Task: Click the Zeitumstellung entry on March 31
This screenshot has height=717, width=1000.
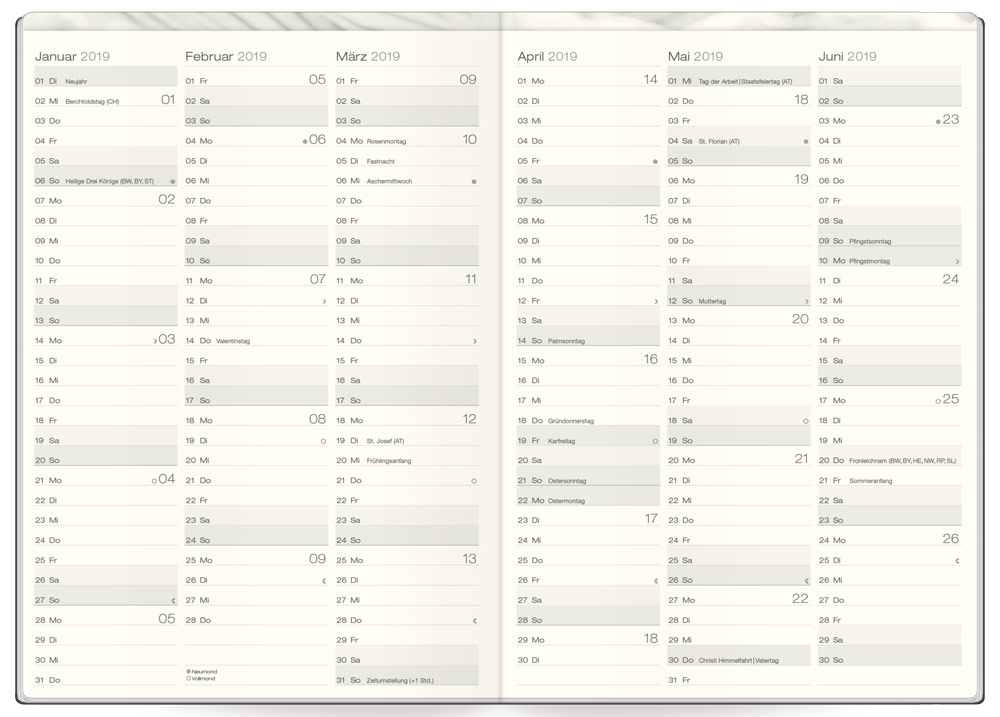Action: click(400, 681)
